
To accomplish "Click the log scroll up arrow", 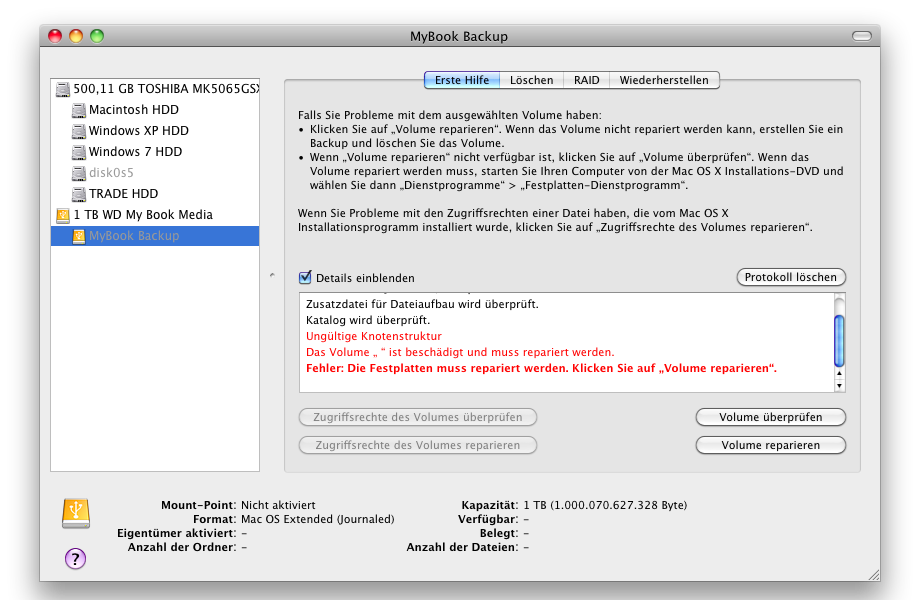I will point(839,373).
